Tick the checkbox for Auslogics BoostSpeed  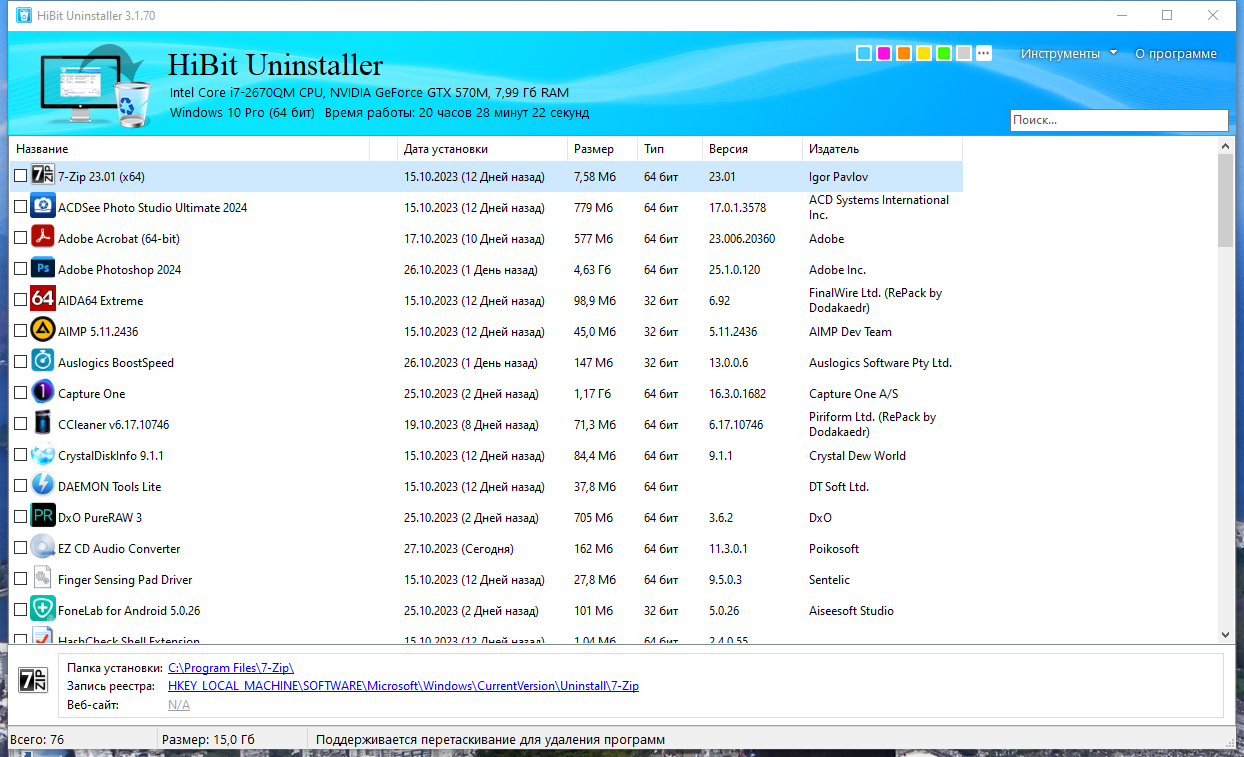coord(21,362)
